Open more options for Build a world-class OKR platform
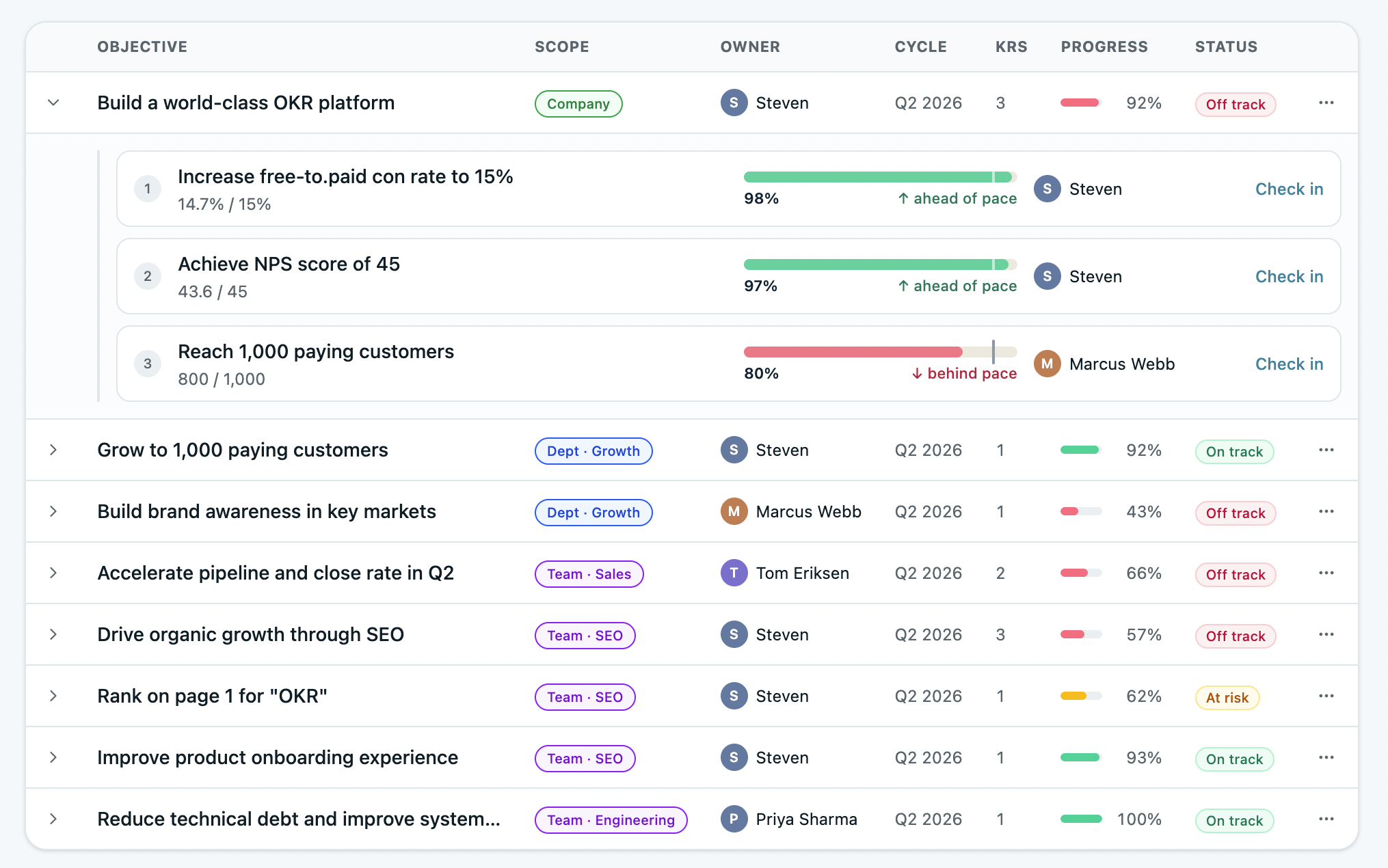 pos(1326,103)
